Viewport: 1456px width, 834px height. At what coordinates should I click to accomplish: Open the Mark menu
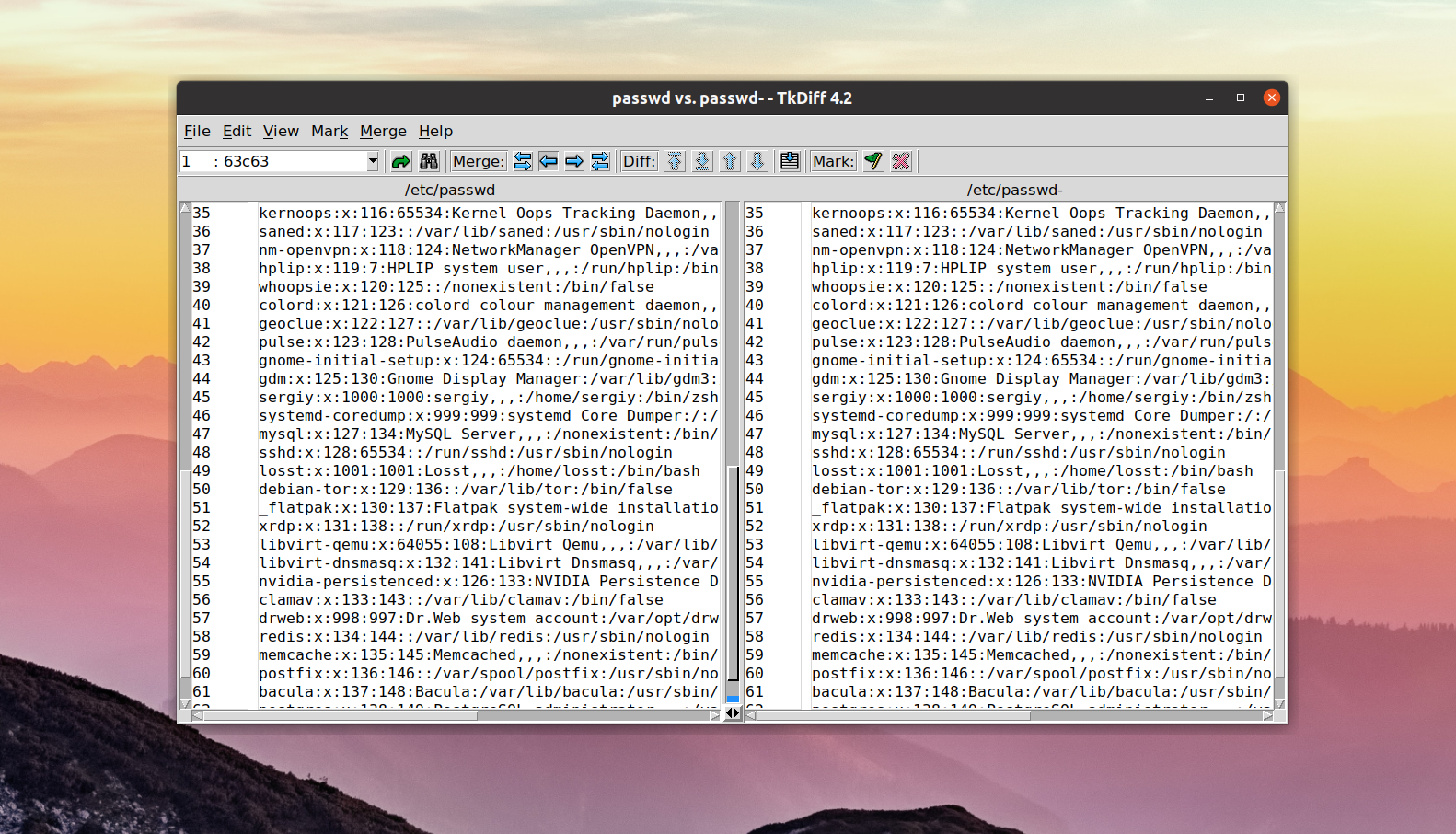pyautogui.click(x=329, y=131)
